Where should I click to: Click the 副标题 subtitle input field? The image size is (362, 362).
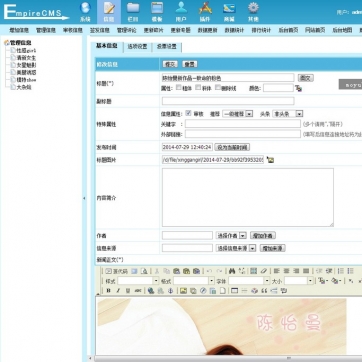pos(228,101)
